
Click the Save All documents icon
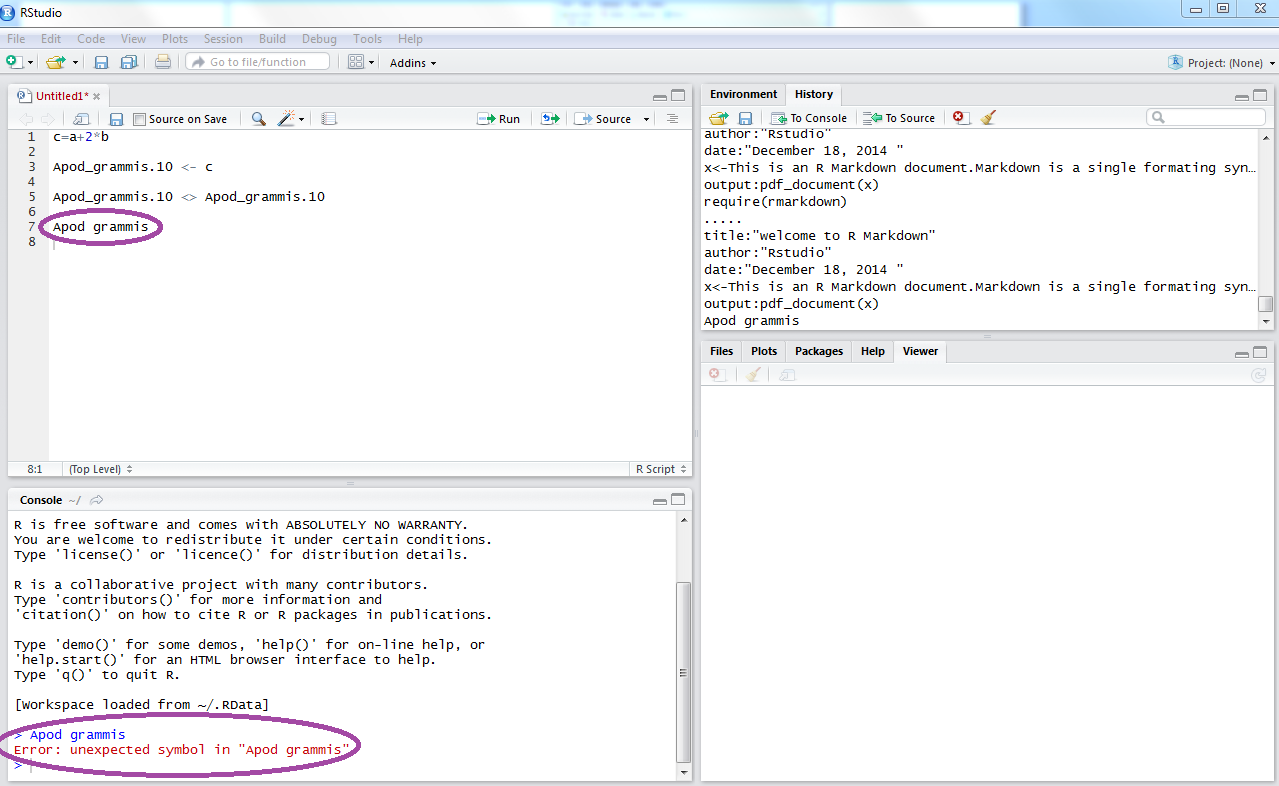[129, 62]
